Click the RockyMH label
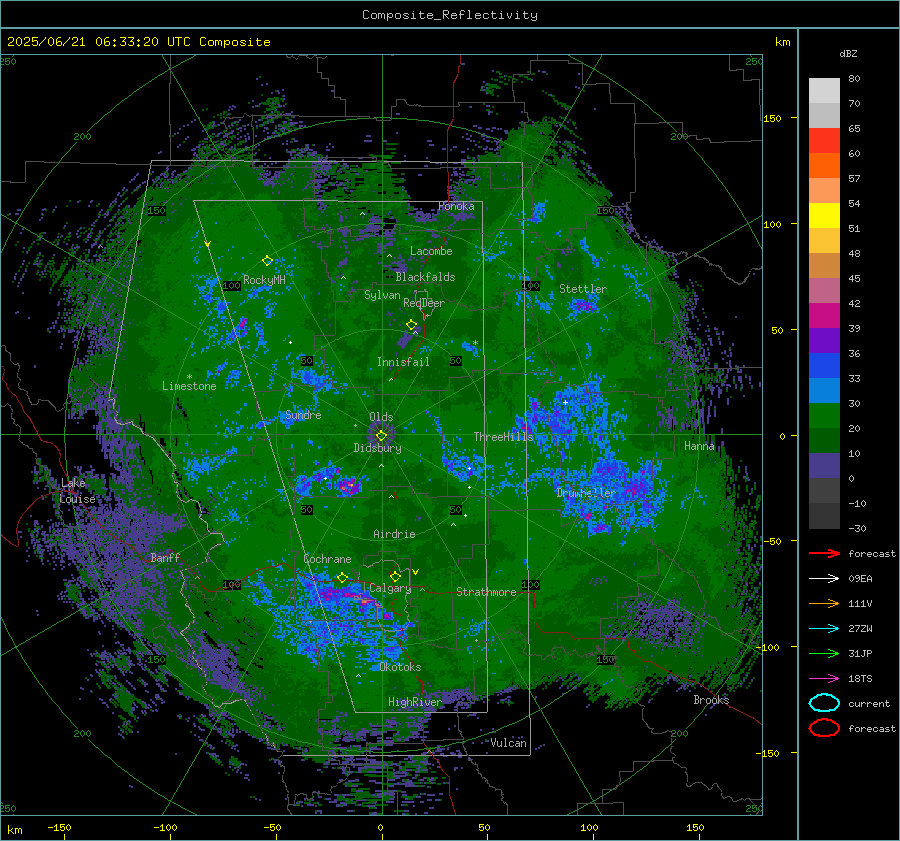The height and width of the screenshot is (841, 900). [264, 280]
